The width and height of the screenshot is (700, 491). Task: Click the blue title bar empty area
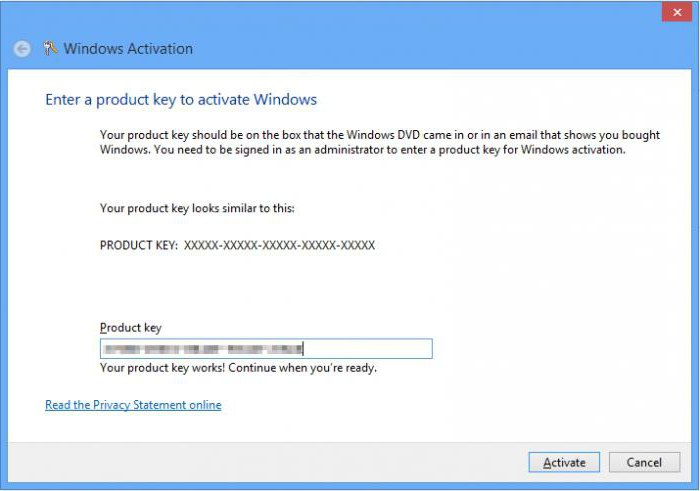point(424,49)
